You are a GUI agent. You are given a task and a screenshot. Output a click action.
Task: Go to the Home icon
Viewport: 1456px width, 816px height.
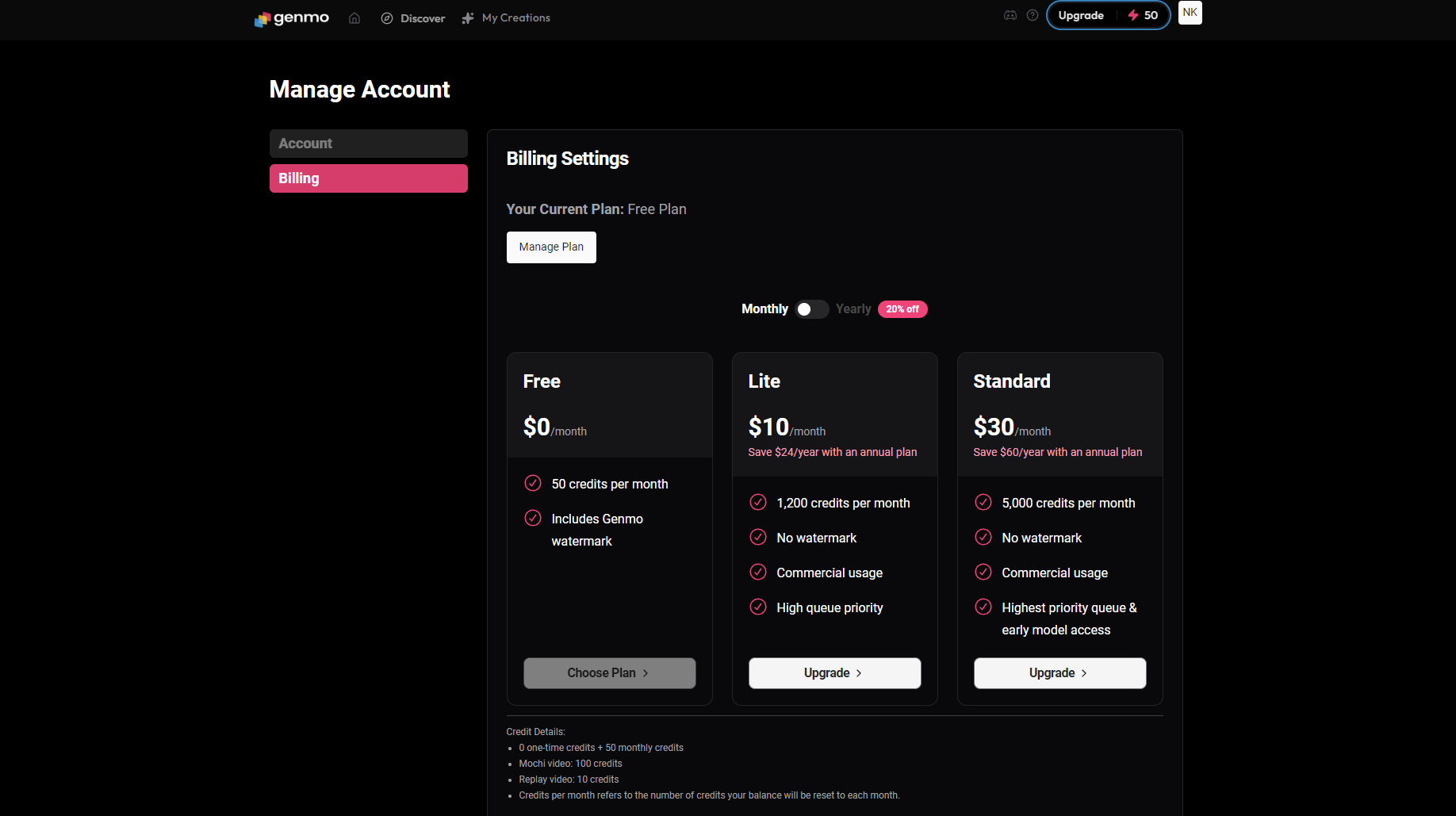[x=354, y=18]
